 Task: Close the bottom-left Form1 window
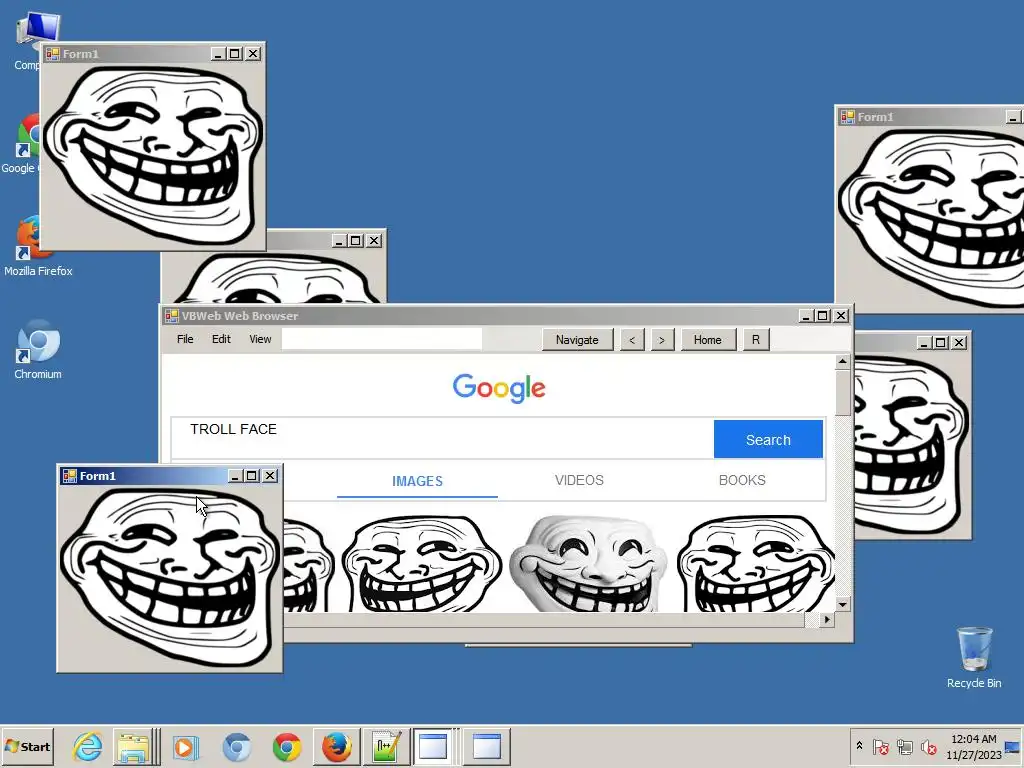click(x=270, y=476)
